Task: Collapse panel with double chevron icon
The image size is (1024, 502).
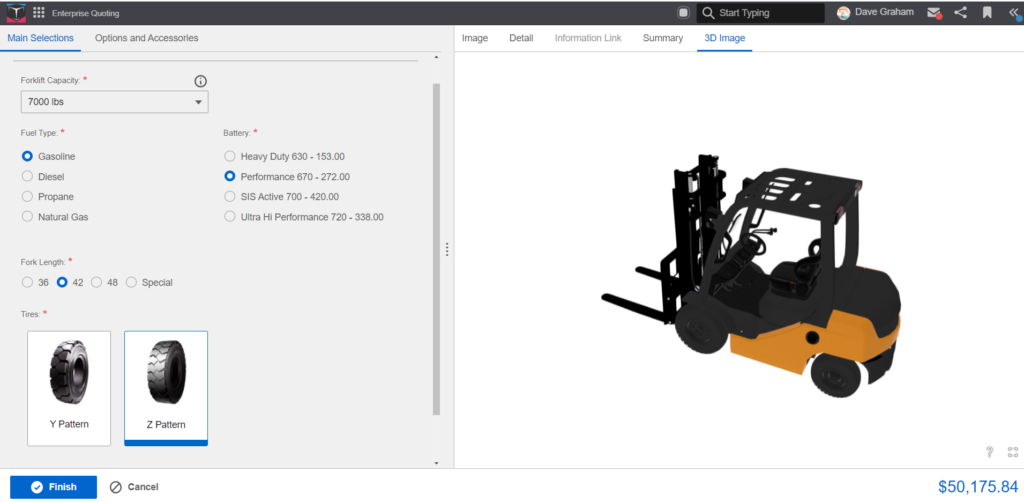Action: 1014,12
